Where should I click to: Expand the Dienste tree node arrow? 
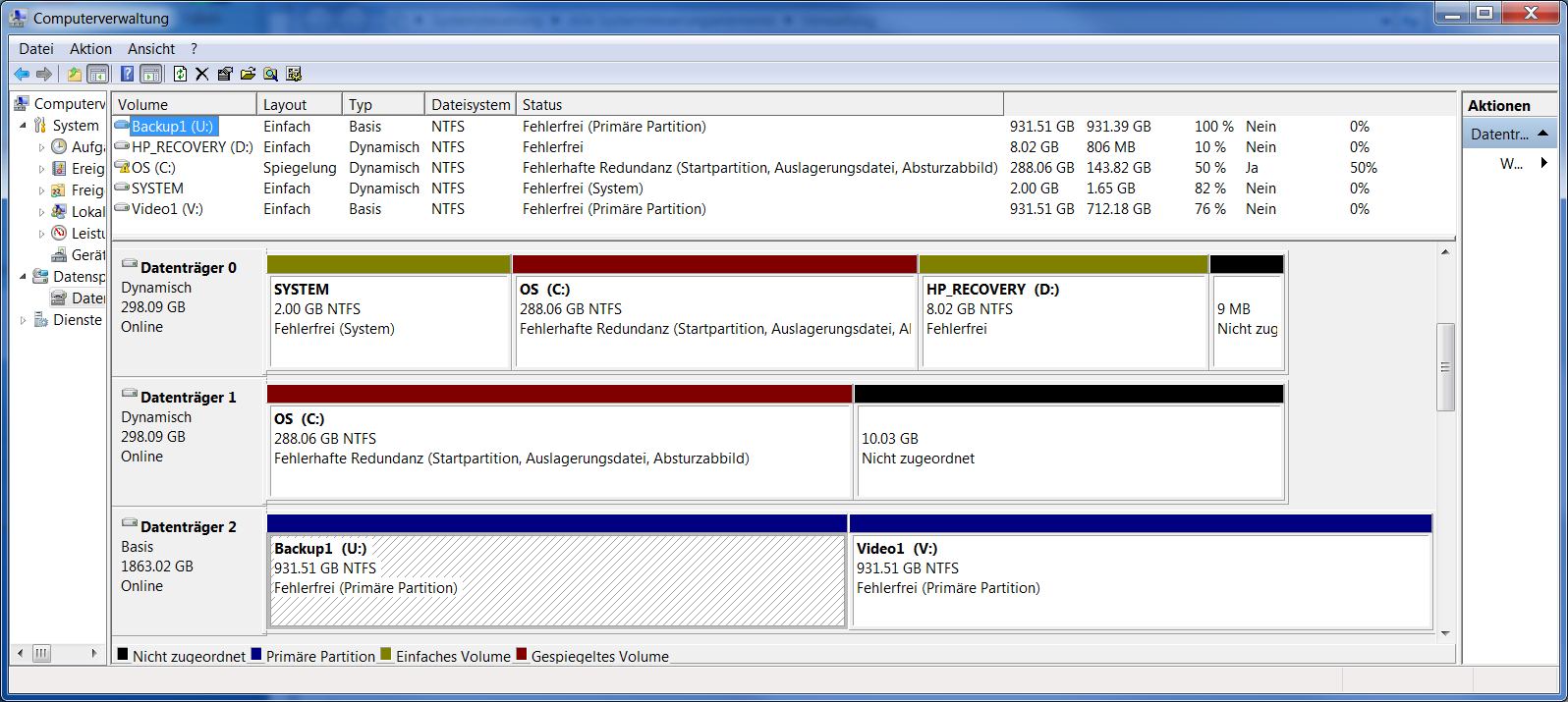[x=24, y=320]
